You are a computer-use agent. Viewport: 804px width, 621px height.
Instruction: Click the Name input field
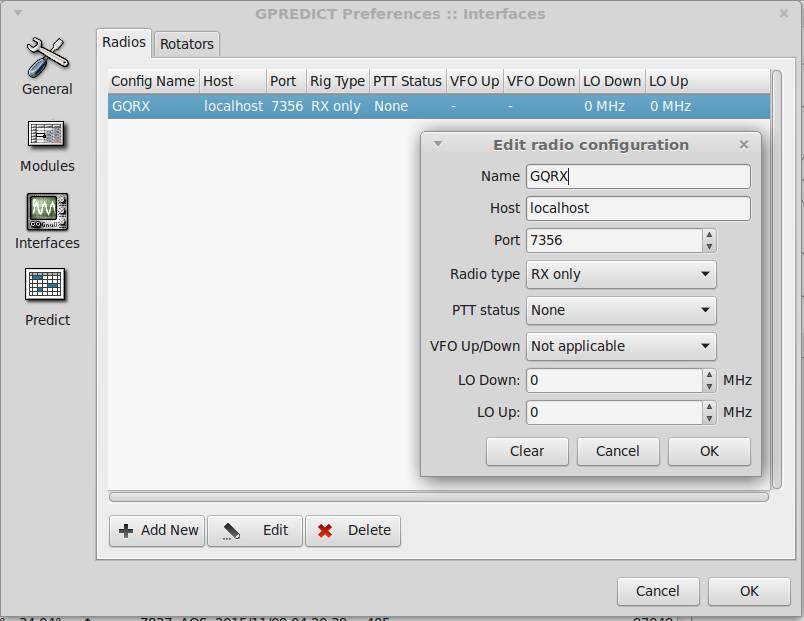click(638, 176)
